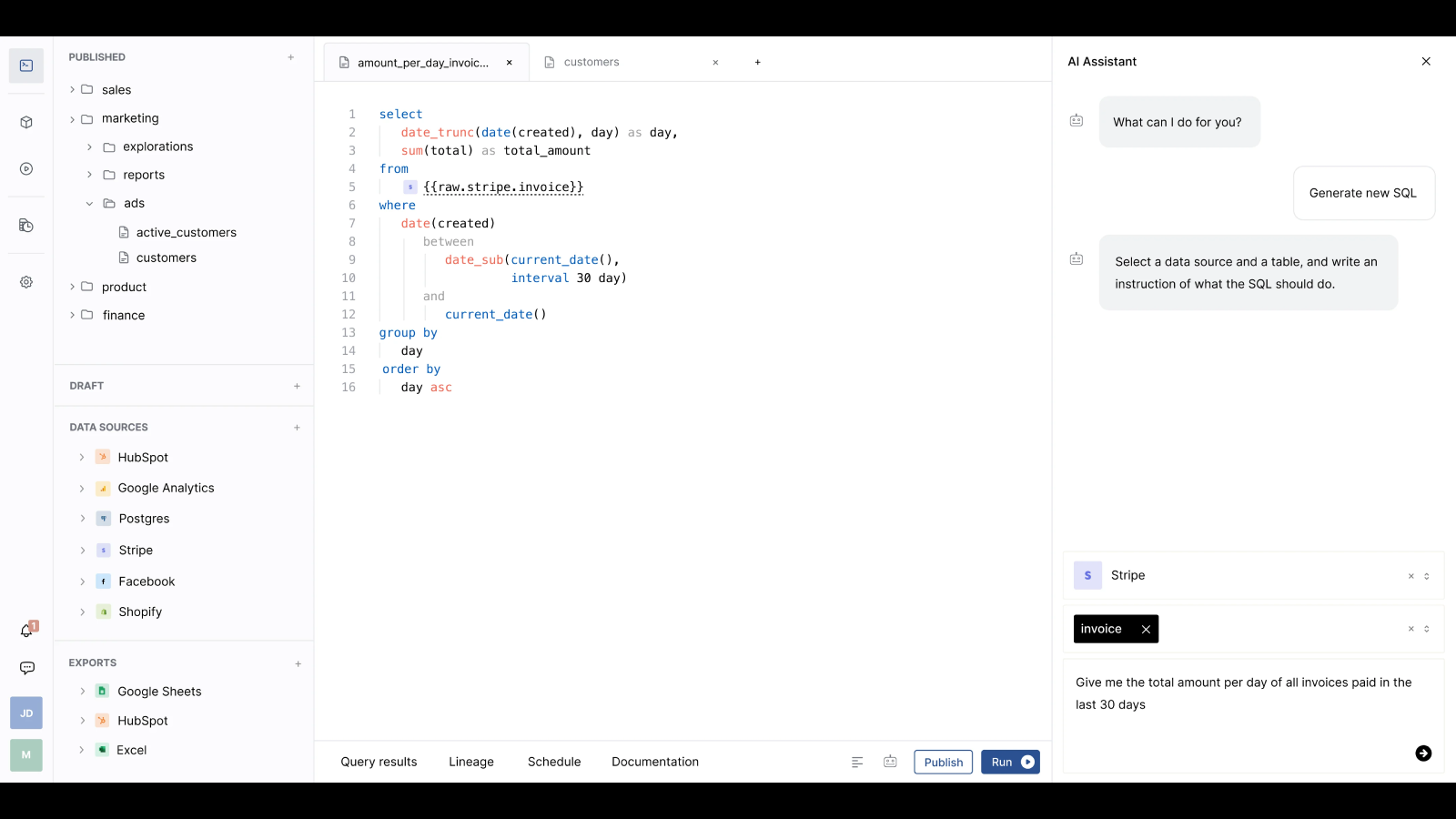Dismiss the AI Assistant panel
Viewport: 1456px width, 819px height.
pos(1425,61)
